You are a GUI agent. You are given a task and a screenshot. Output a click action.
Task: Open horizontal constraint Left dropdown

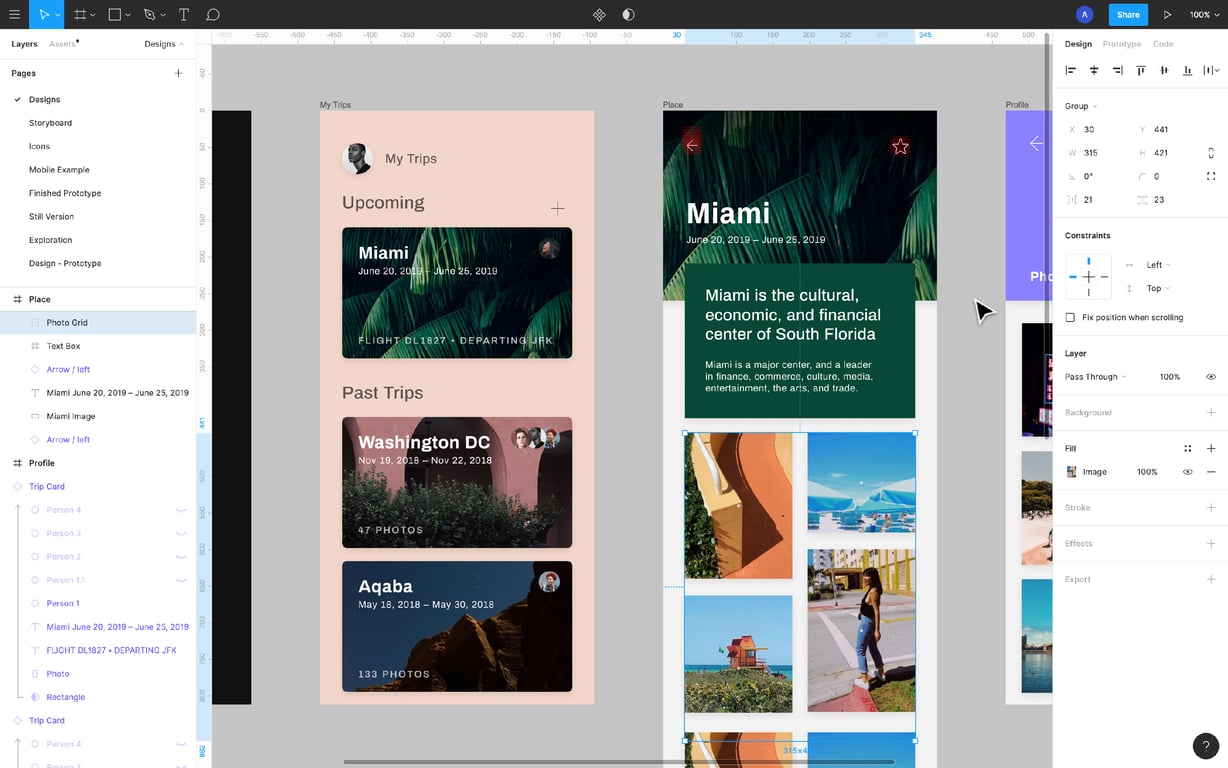[1158, 265]
